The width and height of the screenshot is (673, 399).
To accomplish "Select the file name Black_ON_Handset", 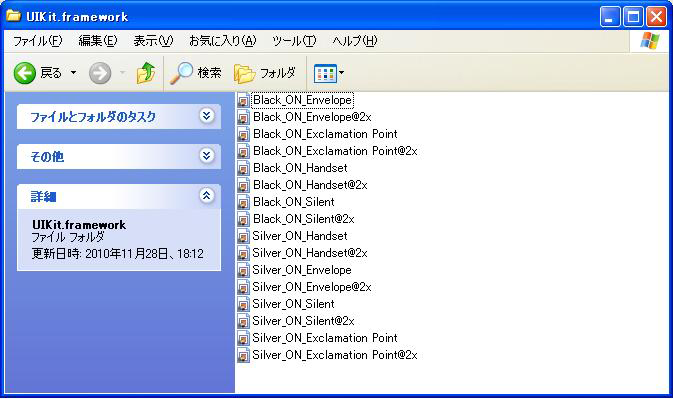I will point(300,168).
